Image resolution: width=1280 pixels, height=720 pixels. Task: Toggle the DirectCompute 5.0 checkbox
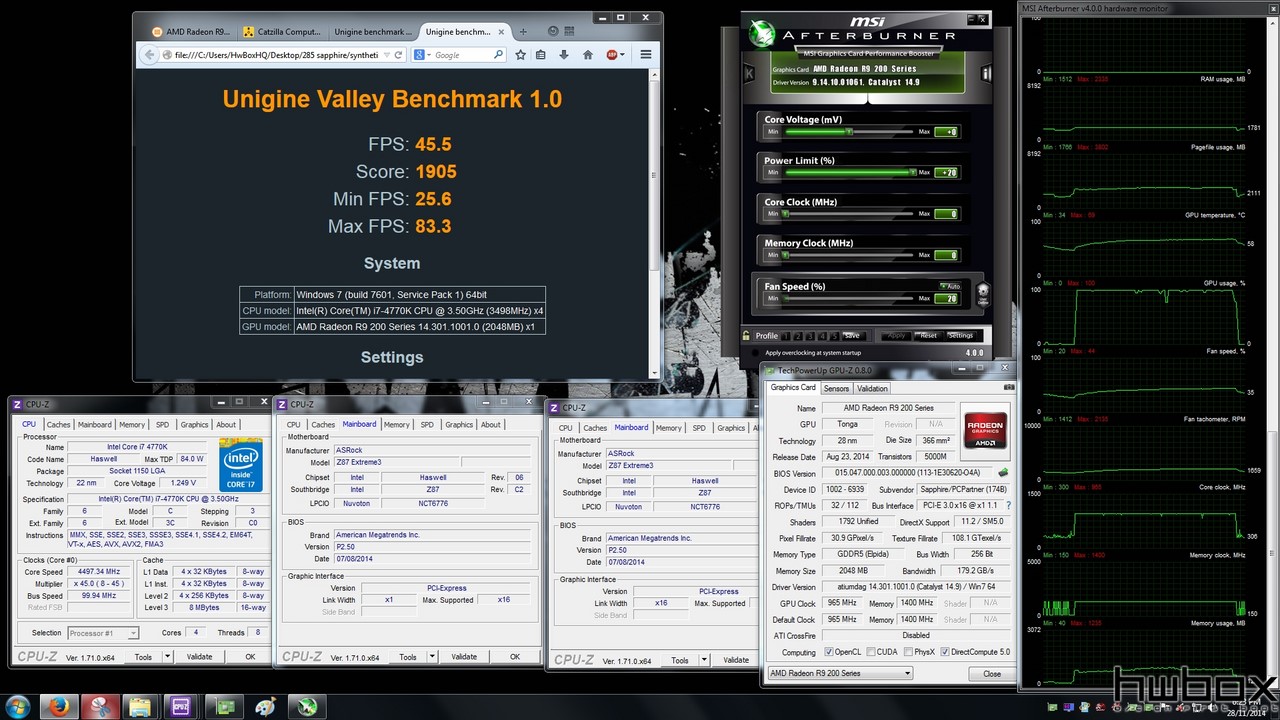pos(946,652)
